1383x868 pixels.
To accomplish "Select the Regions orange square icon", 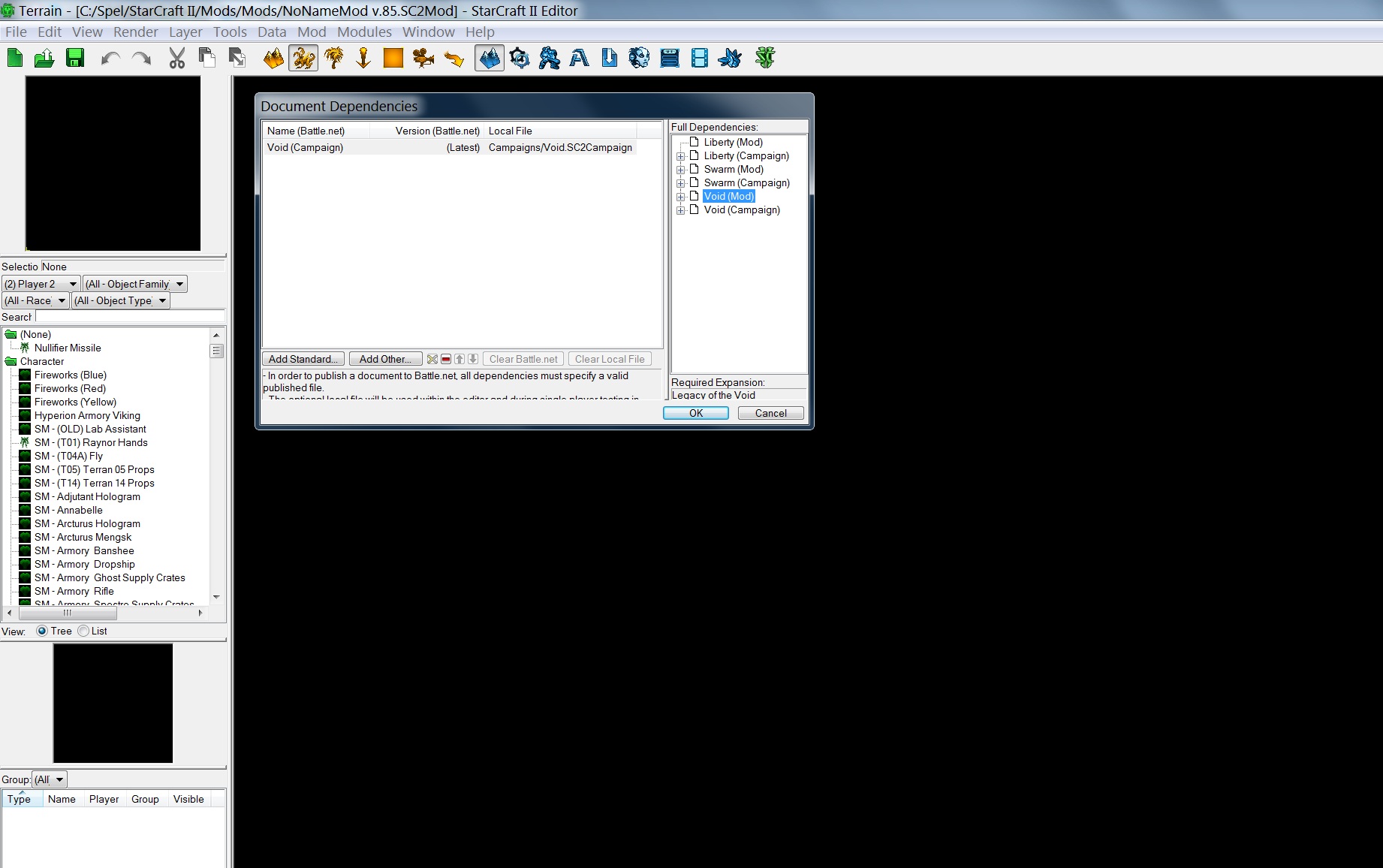I will [393, 58].
